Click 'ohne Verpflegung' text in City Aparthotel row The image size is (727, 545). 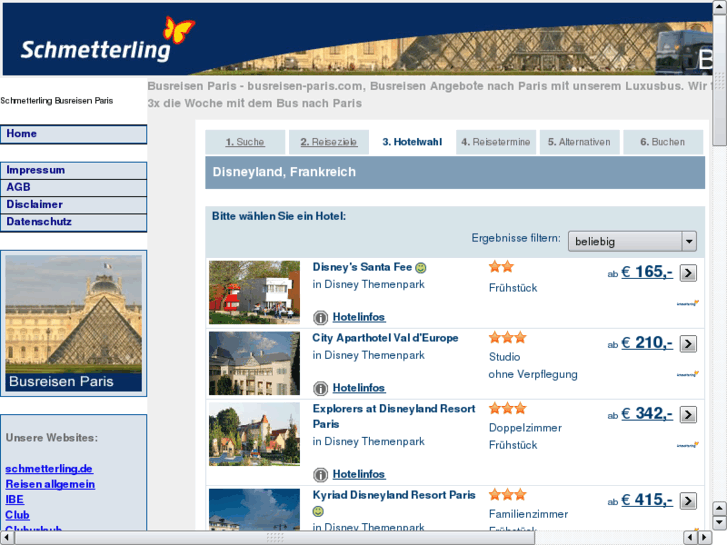pyautogui.click(x=533, y=374)
